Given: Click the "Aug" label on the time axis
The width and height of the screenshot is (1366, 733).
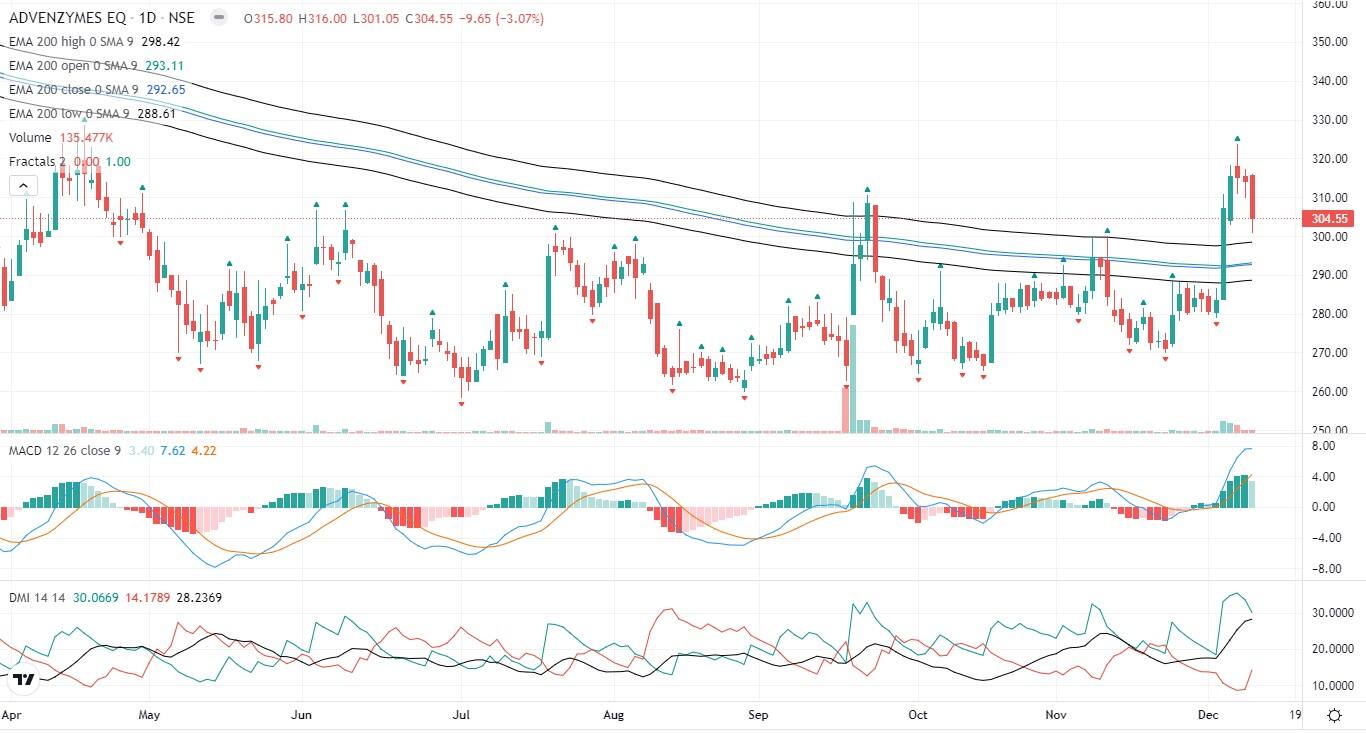Looking at the screenshot, I should pos(614,715).
